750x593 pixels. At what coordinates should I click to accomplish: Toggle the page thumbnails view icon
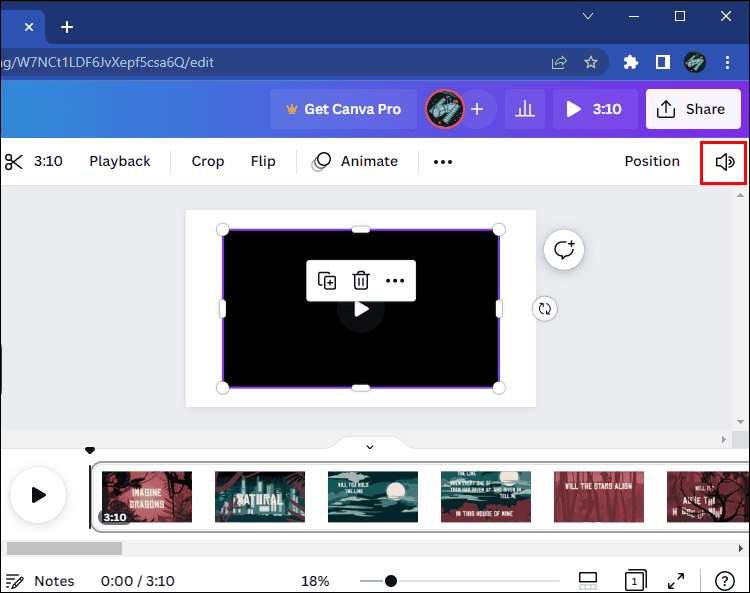(588, 581)
